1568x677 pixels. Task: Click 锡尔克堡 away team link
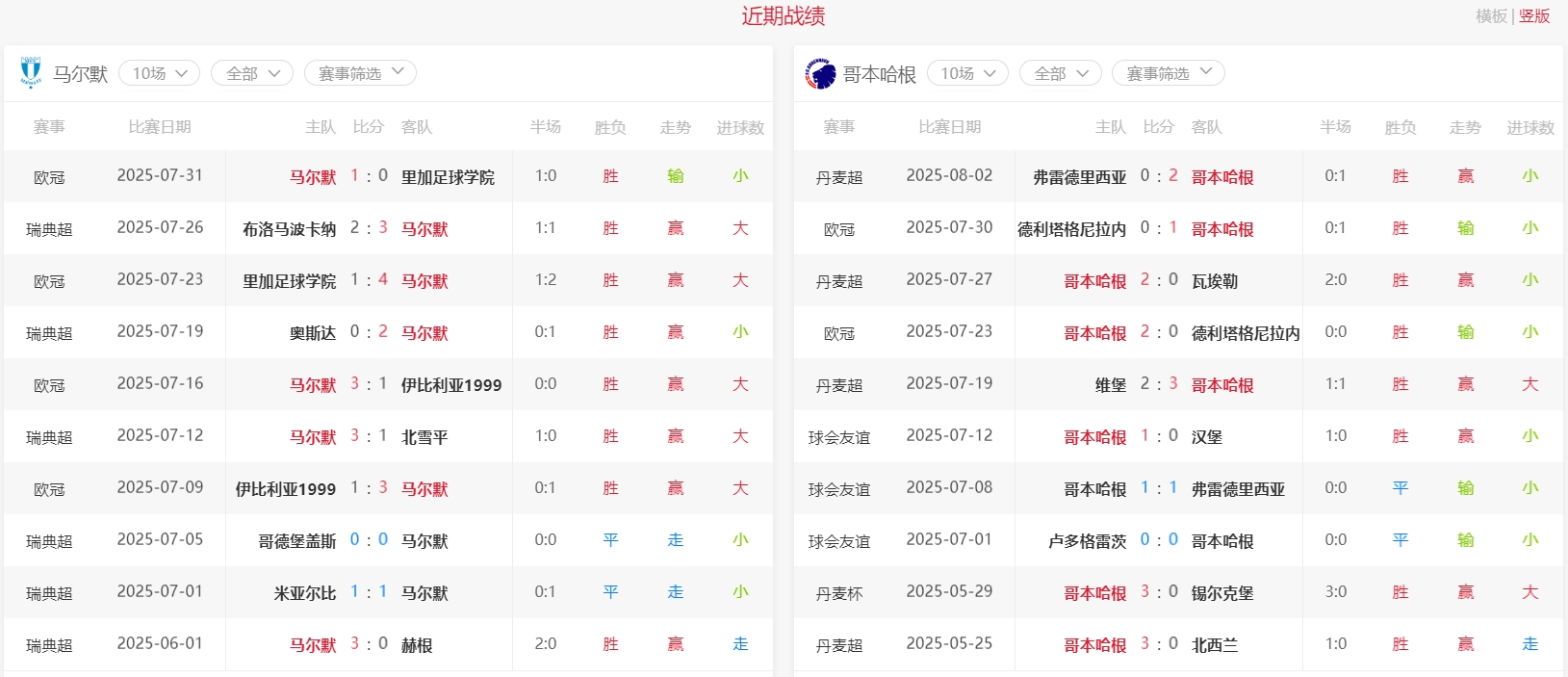point(1221,593)
